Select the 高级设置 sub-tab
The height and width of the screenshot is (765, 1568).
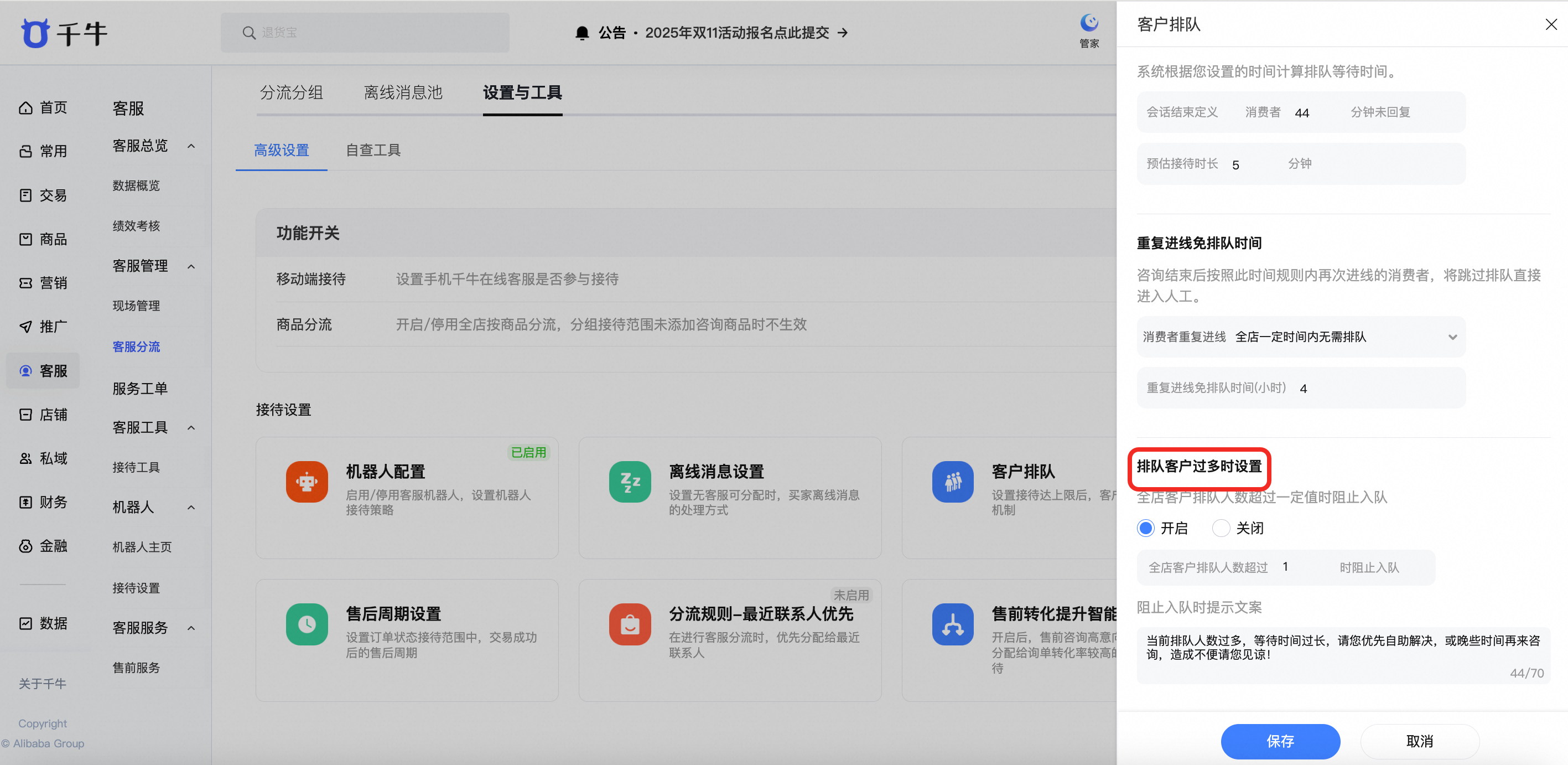(x=281, y=150)
